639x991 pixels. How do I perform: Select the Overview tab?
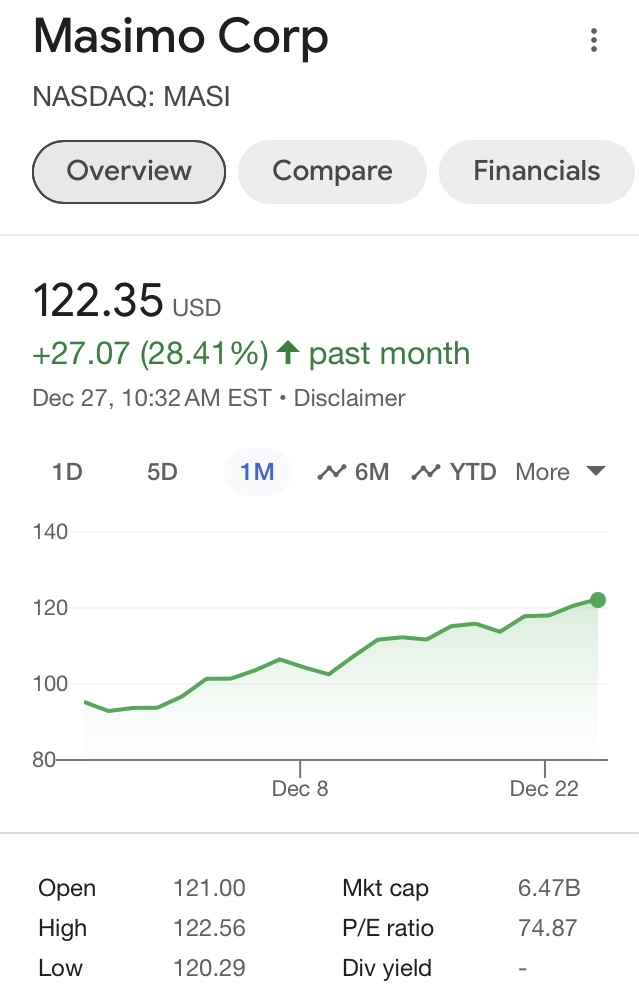tap(129, 171)
